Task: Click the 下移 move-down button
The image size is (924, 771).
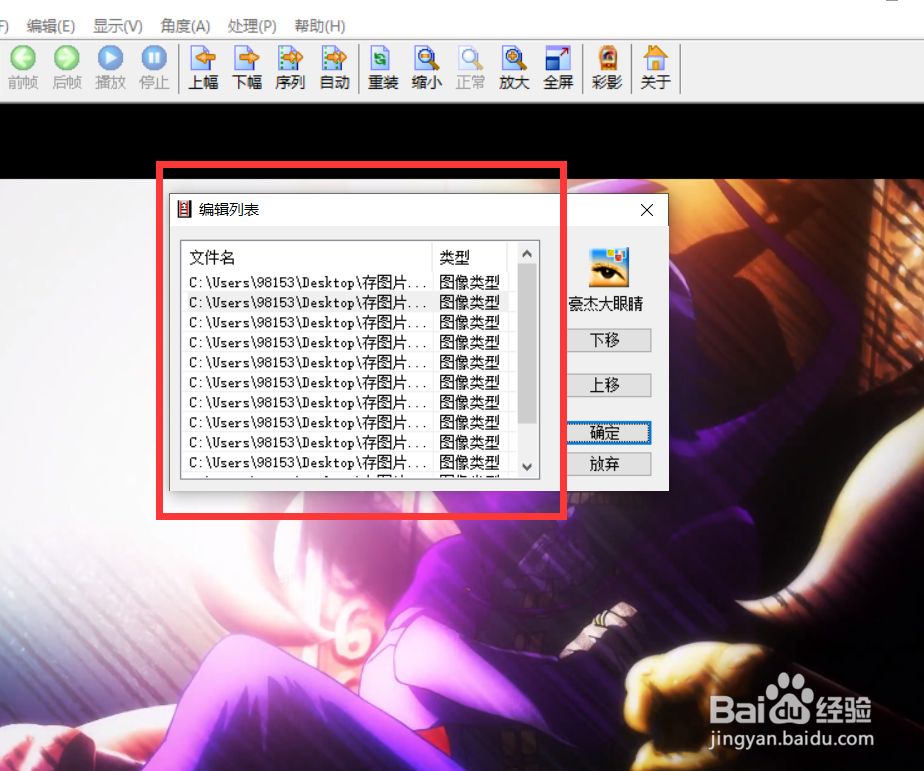Action: (x=608, y=340)
